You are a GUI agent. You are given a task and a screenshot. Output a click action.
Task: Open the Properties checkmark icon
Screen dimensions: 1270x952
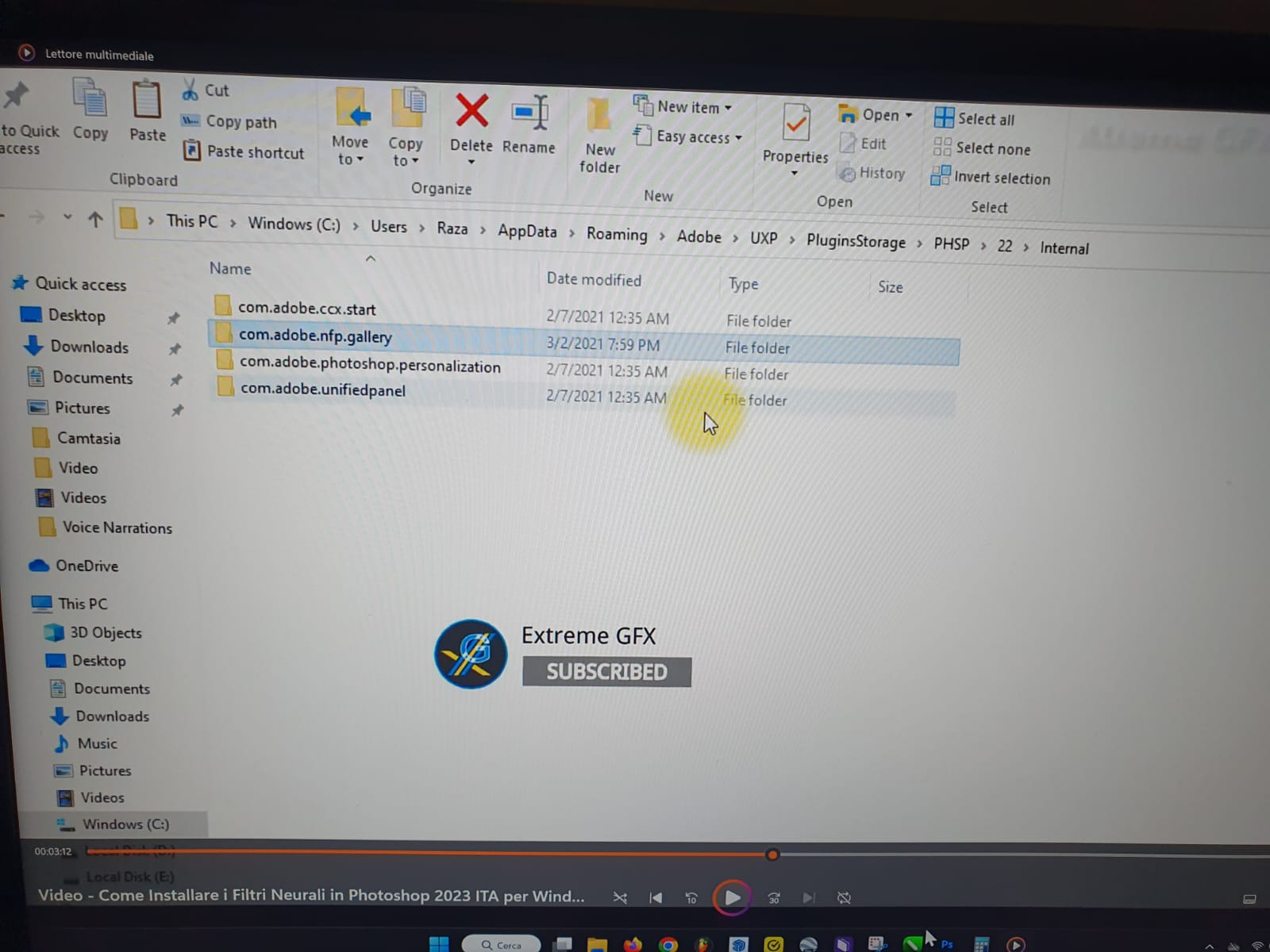[795, 124]
